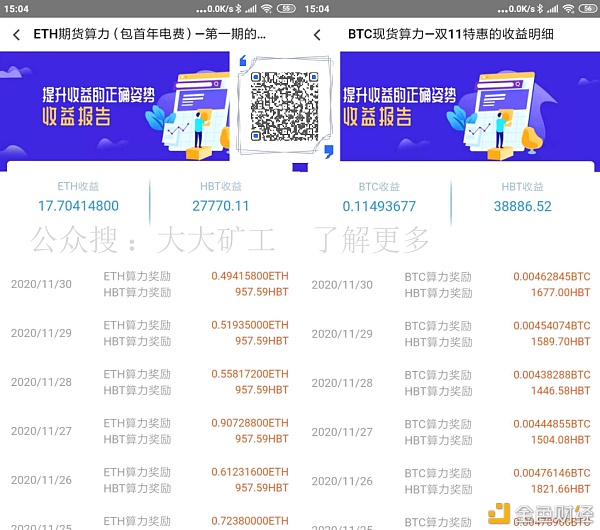Tap the ETH收益 label
Image resolution: width=600 pixels, height=530 pixels.
pos(78,186)
